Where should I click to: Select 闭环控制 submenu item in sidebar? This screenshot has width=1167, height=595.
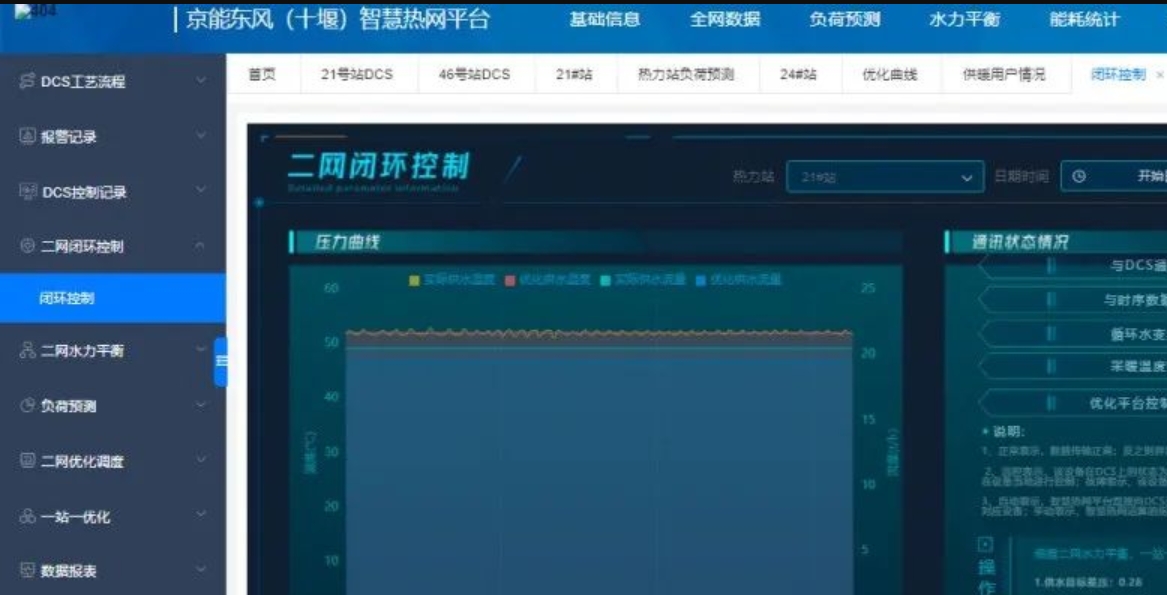[x=112, y=299]
